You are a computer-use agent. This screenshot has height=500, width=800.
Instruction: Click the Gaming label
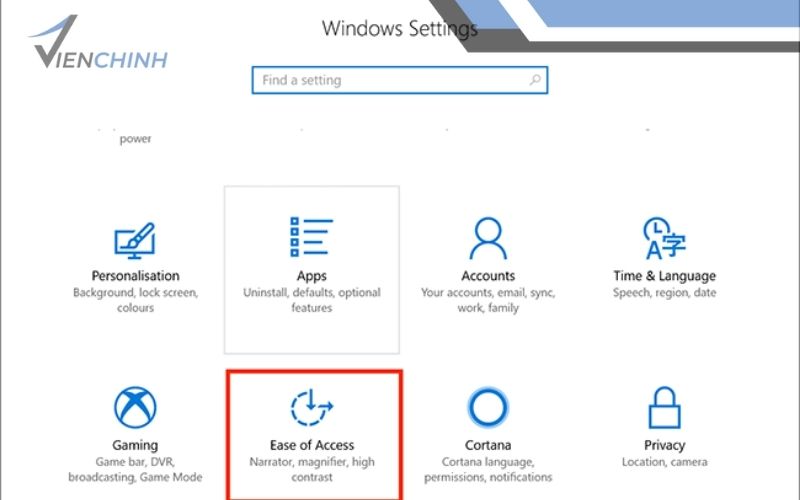point(135,445)
